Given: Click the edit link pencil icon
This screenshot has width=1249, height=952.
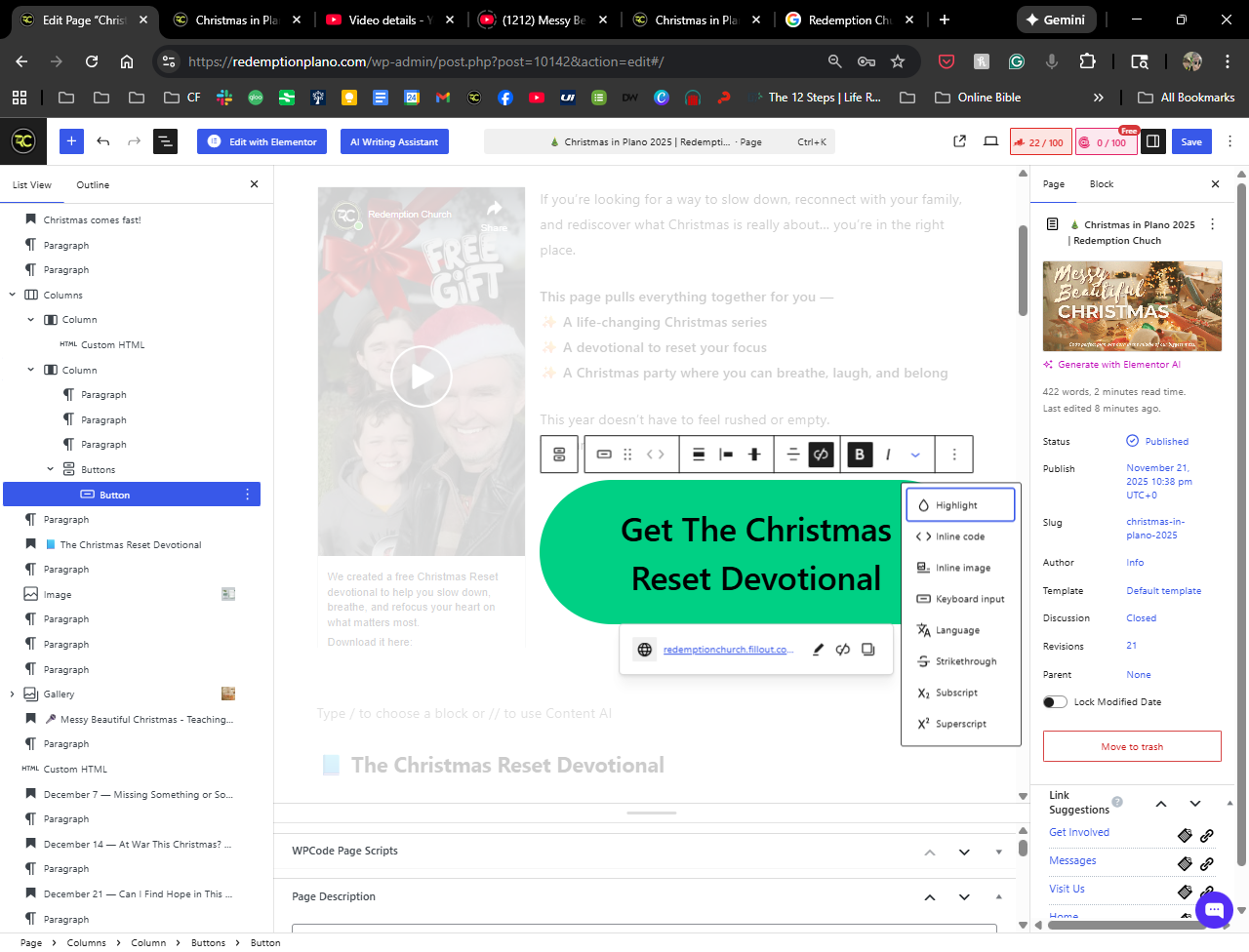Looking at the screenshot, I should (x=818, y=650).
